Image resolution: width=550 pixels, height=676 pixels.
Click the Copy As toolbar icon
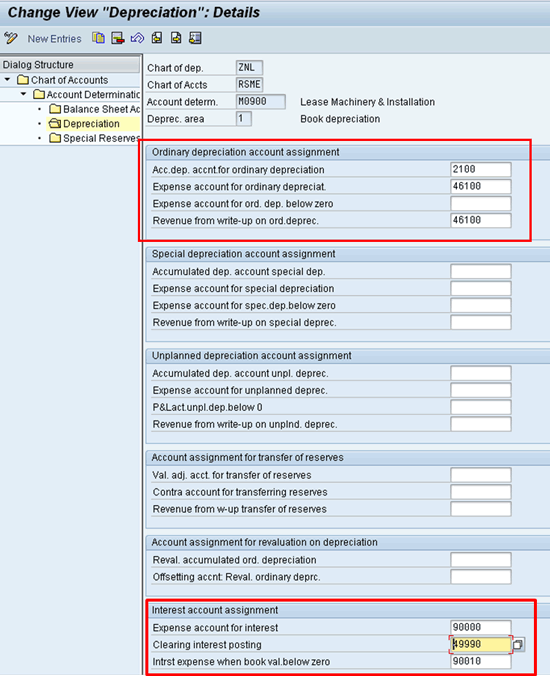pos(98,38)
